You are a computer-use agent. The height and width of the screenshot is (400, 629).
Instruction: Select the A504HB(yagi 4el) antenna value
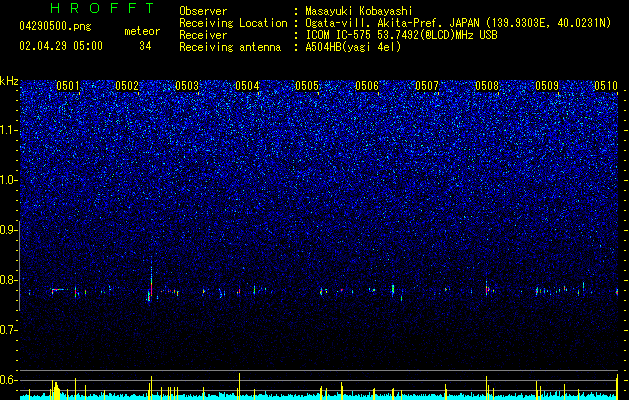353,47
